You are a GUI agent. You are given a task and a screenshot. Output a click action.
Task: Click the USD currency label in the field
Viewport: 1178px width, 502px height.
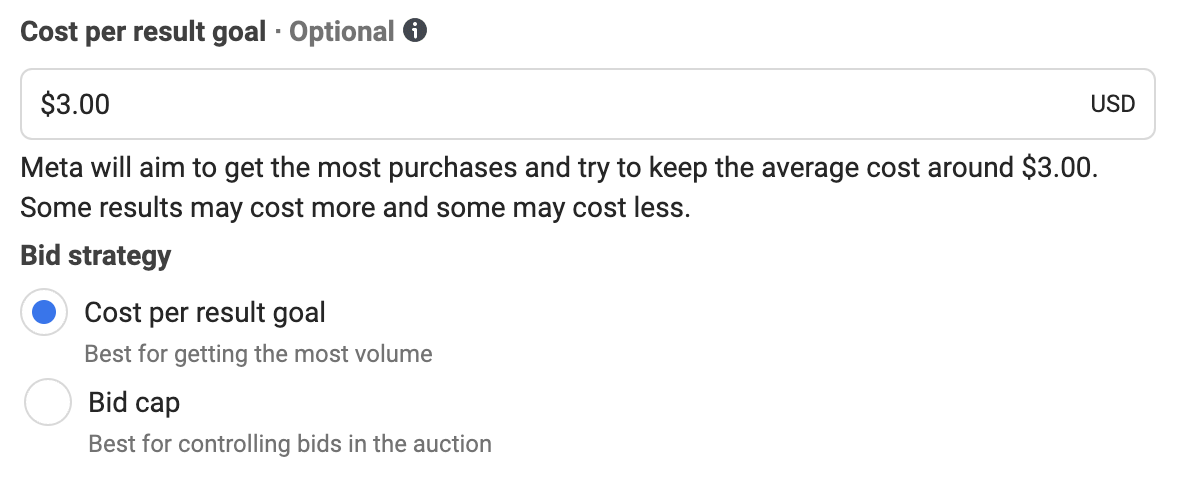pos(1113,104)
